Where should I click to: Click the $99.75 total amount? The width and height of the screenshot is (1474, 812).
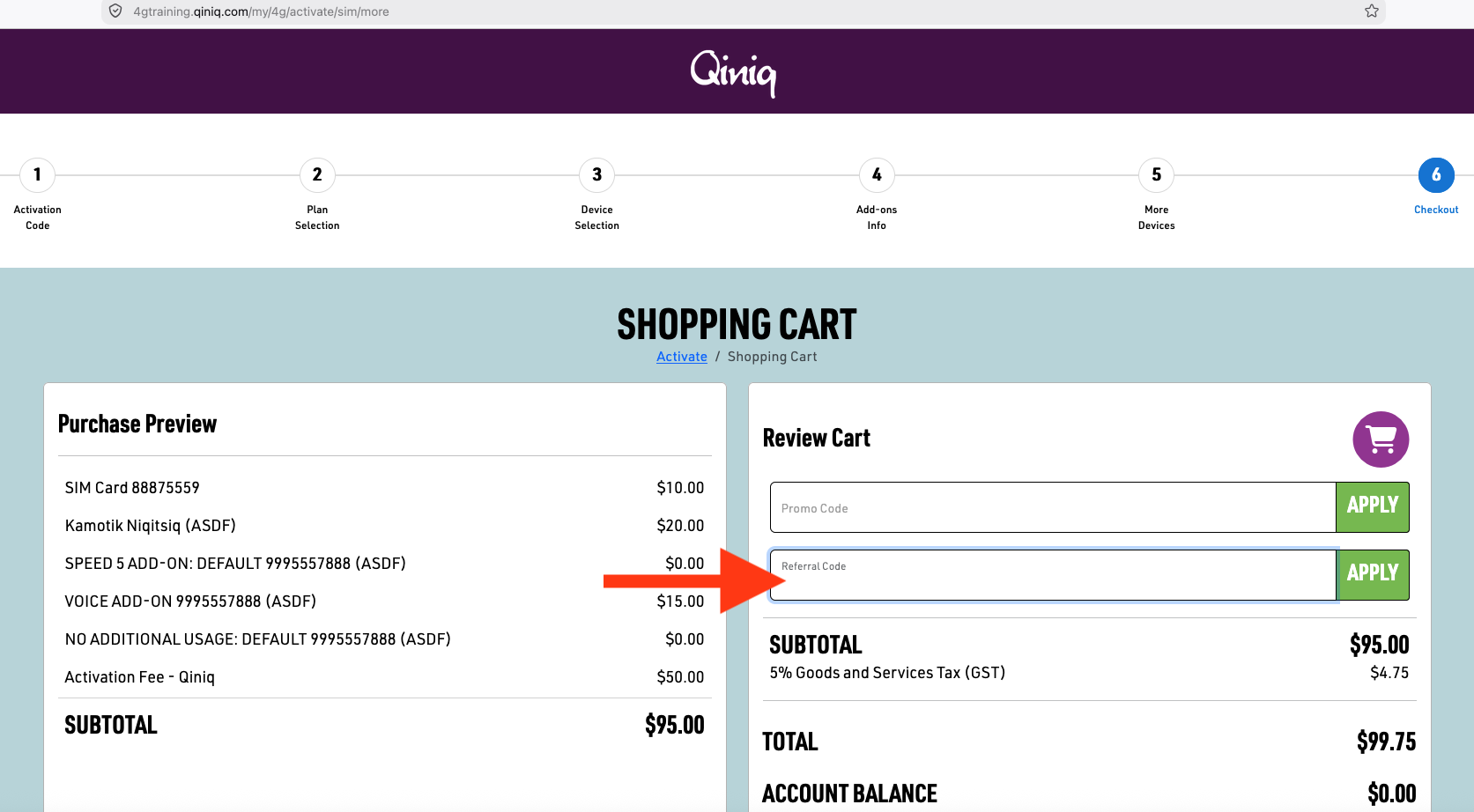(1386, 742)
